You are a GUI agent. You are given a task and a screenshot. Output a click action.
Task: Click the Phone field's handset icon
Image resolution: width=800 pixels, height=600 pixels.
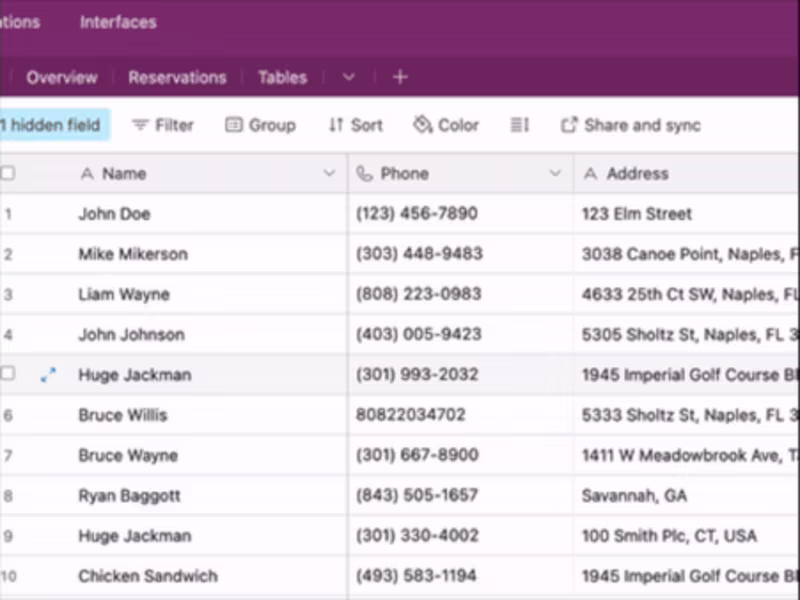364,173
